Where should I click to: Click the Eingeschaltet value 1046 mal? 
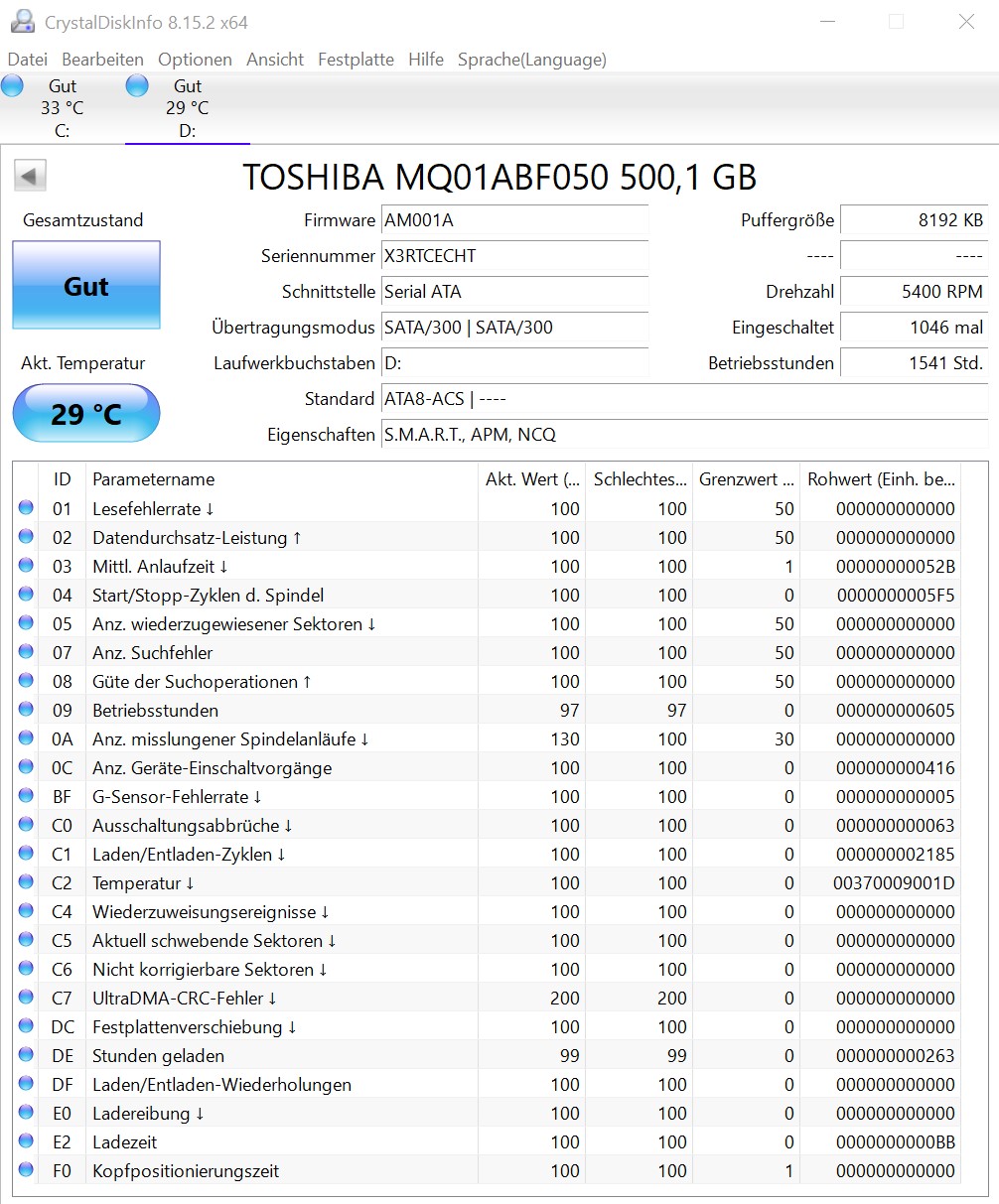[914, 328]
